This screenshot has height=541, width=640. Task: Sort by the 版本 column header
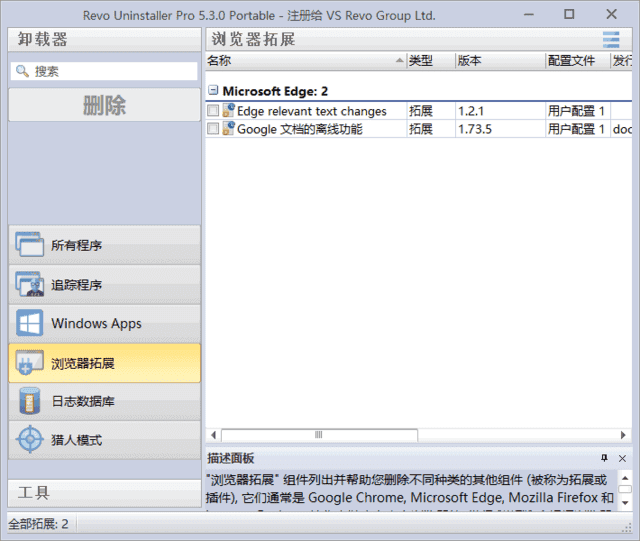499,61
